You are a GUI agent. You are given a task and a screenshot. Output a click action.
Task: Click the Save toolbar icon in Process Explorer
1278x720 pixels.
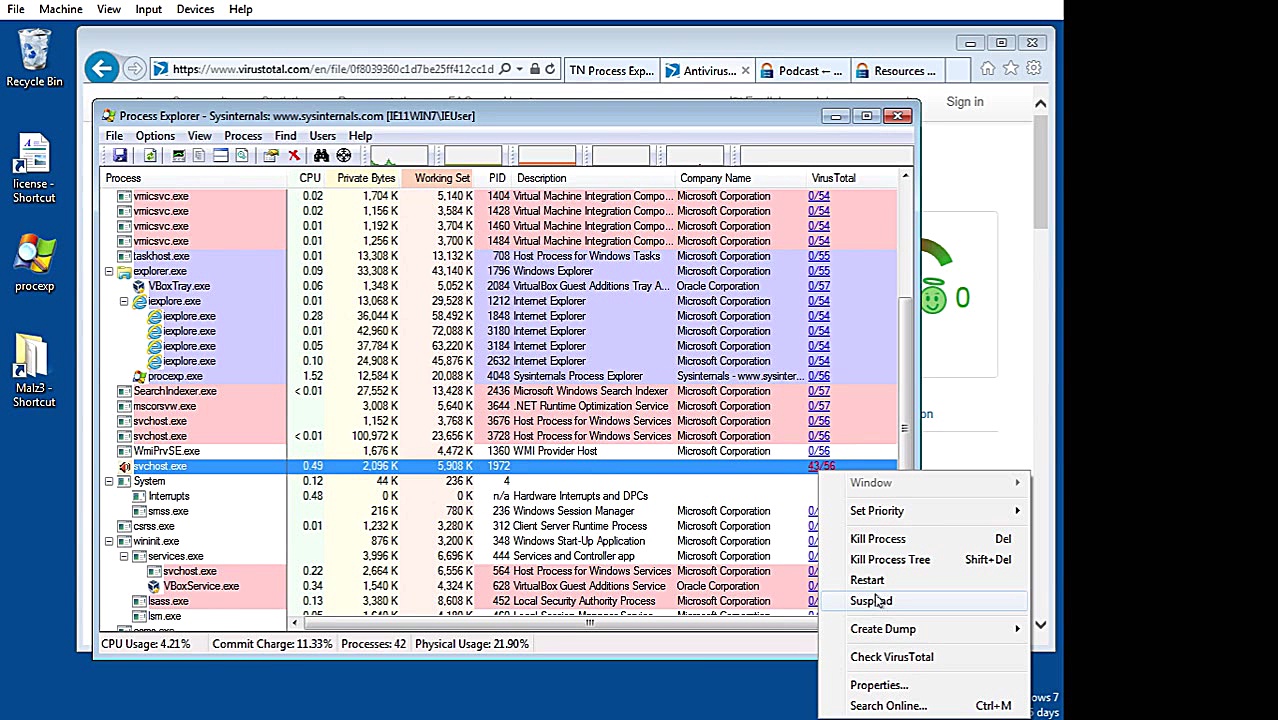pyautogui.click(x=120, y=156)
